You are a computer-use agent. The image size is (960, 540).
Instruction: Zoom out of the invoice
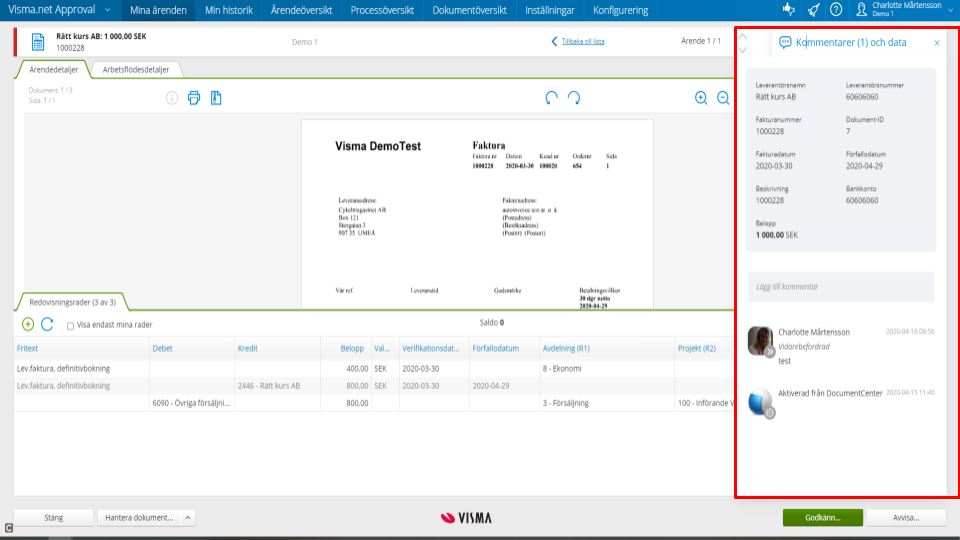coord(723,98)
